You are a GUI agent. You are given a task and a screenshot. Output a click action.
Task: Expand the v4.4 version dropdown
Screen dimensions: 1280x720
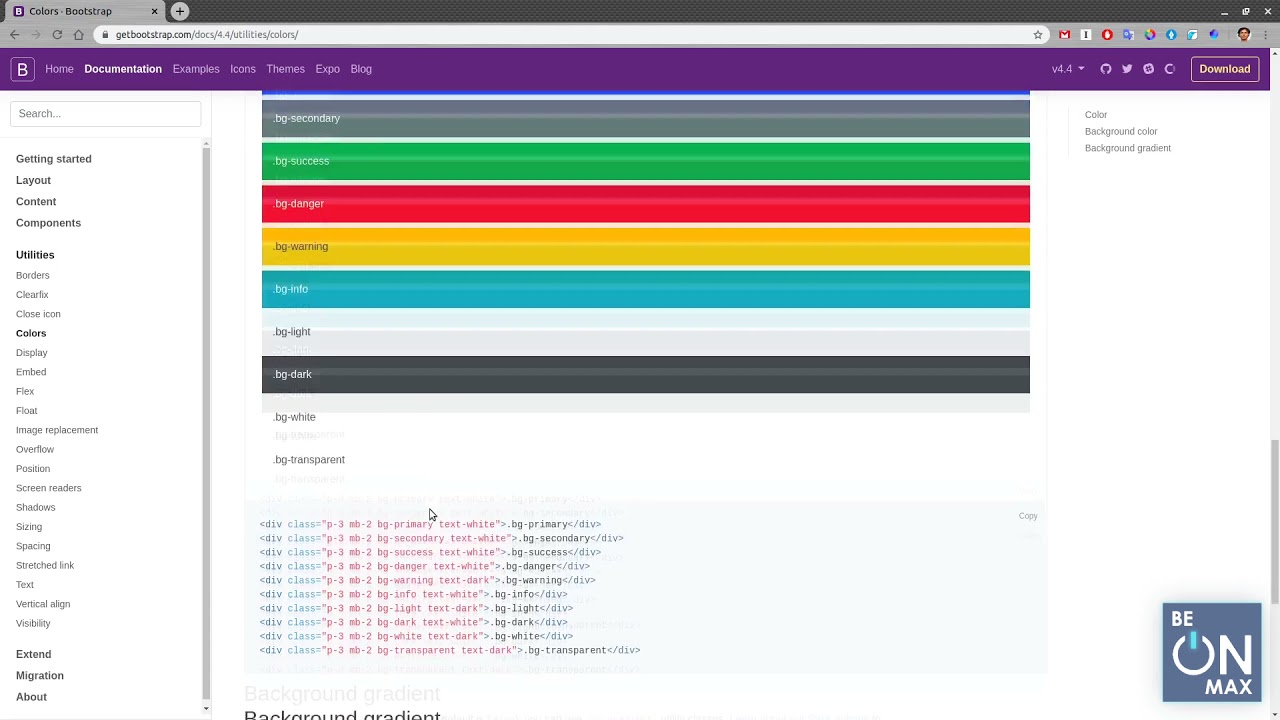point(1068,69)
